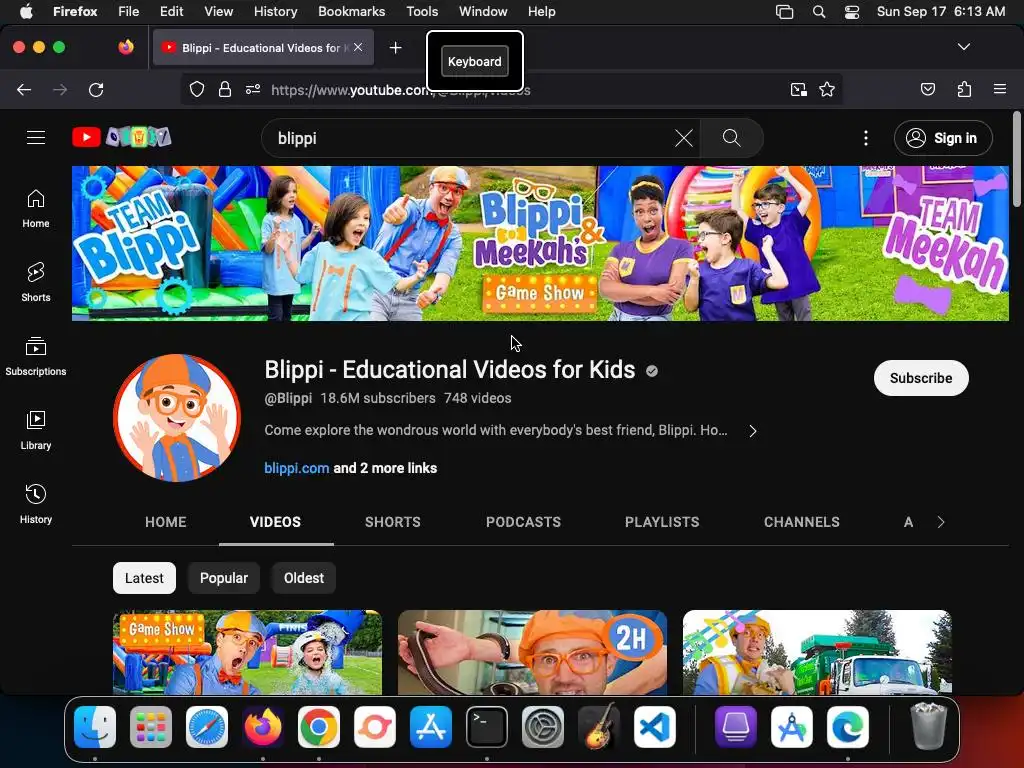This screenshot has width=1024, height=768.
Task: Click the YouTube logo
Action: pos(122,137)
